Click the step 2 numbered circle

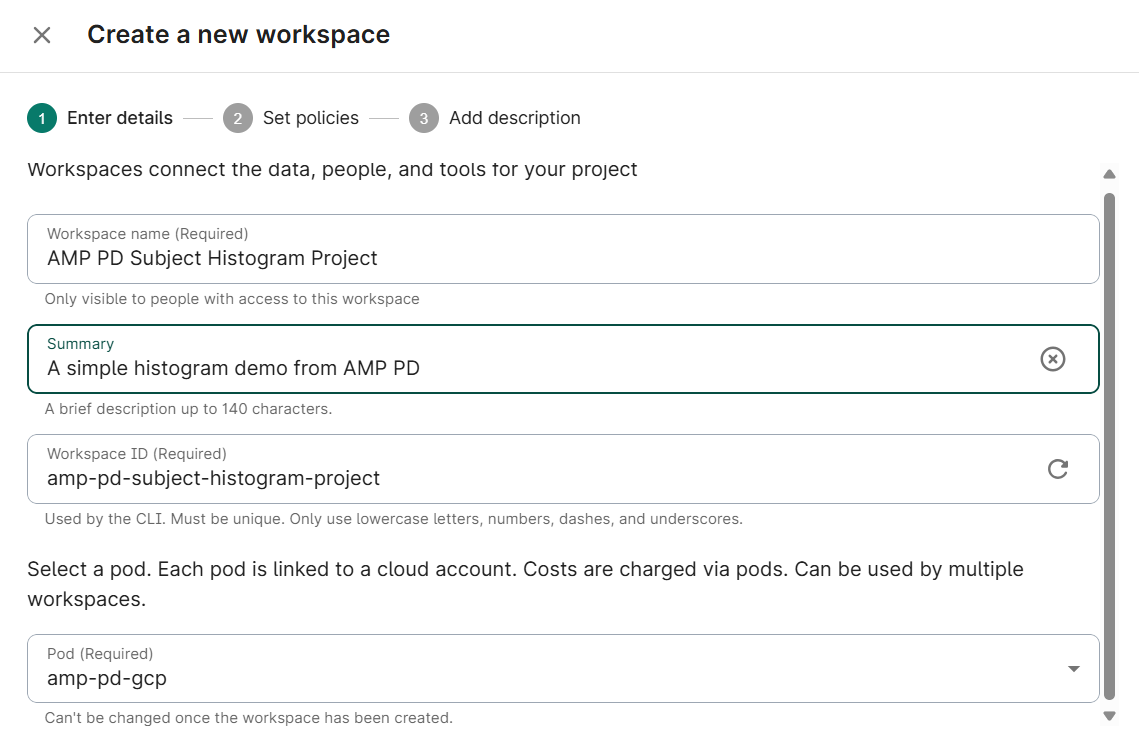click(x=237, y=118)
